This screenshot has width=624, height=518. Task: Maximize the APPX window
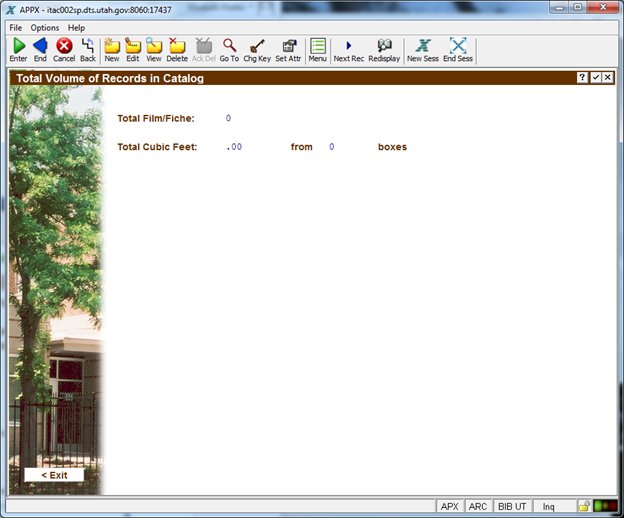(x=578, y=8)
